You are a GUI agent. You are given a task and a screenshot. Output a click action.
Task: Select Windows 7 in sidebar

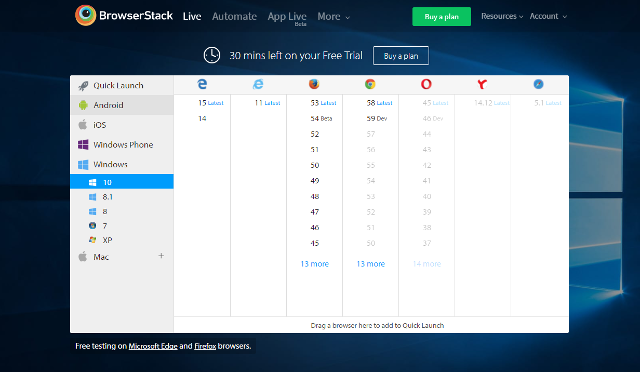122,225
